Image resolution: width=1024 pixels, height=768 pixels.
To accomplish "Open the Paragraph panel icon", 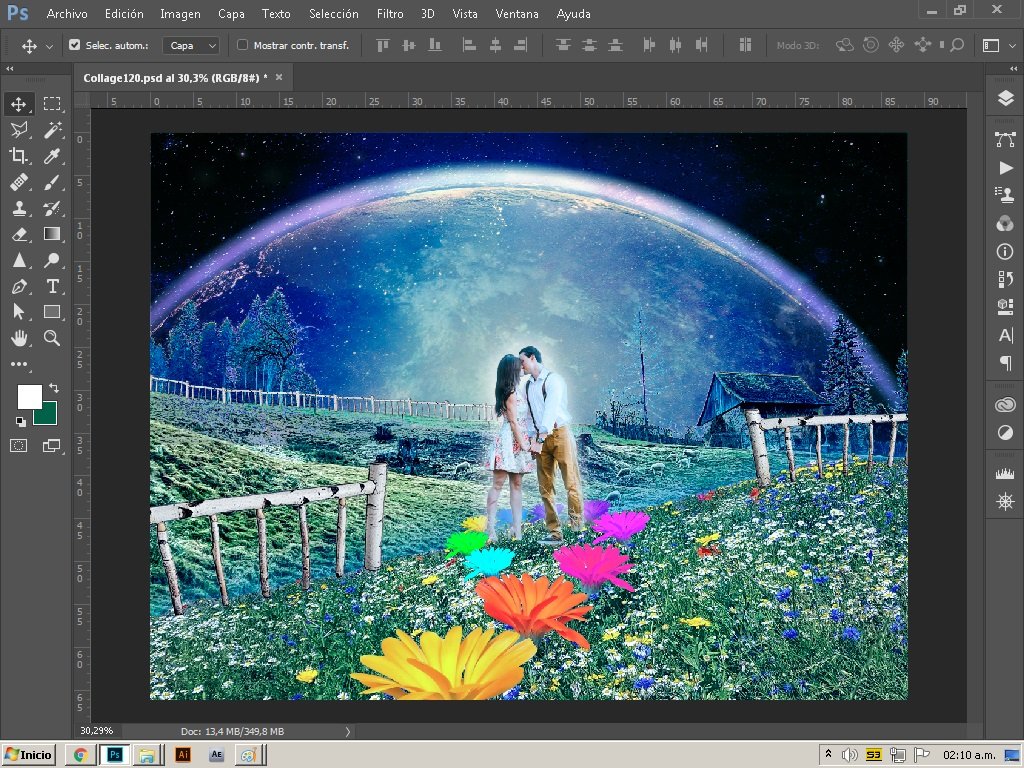I will click(1005, 362).
